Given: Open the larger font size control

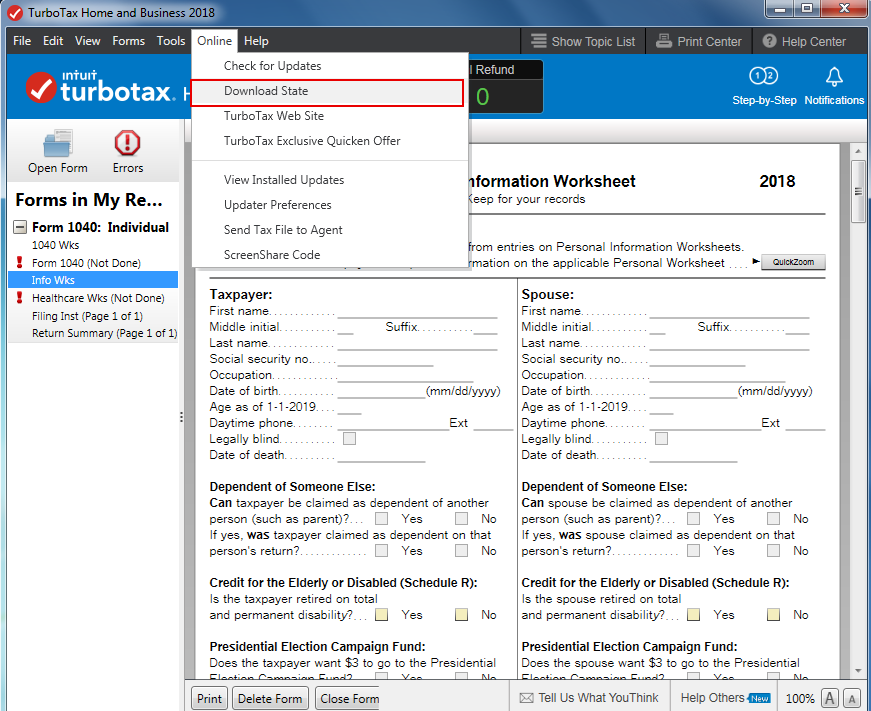Looking at the screenshot, I should 829,698.
